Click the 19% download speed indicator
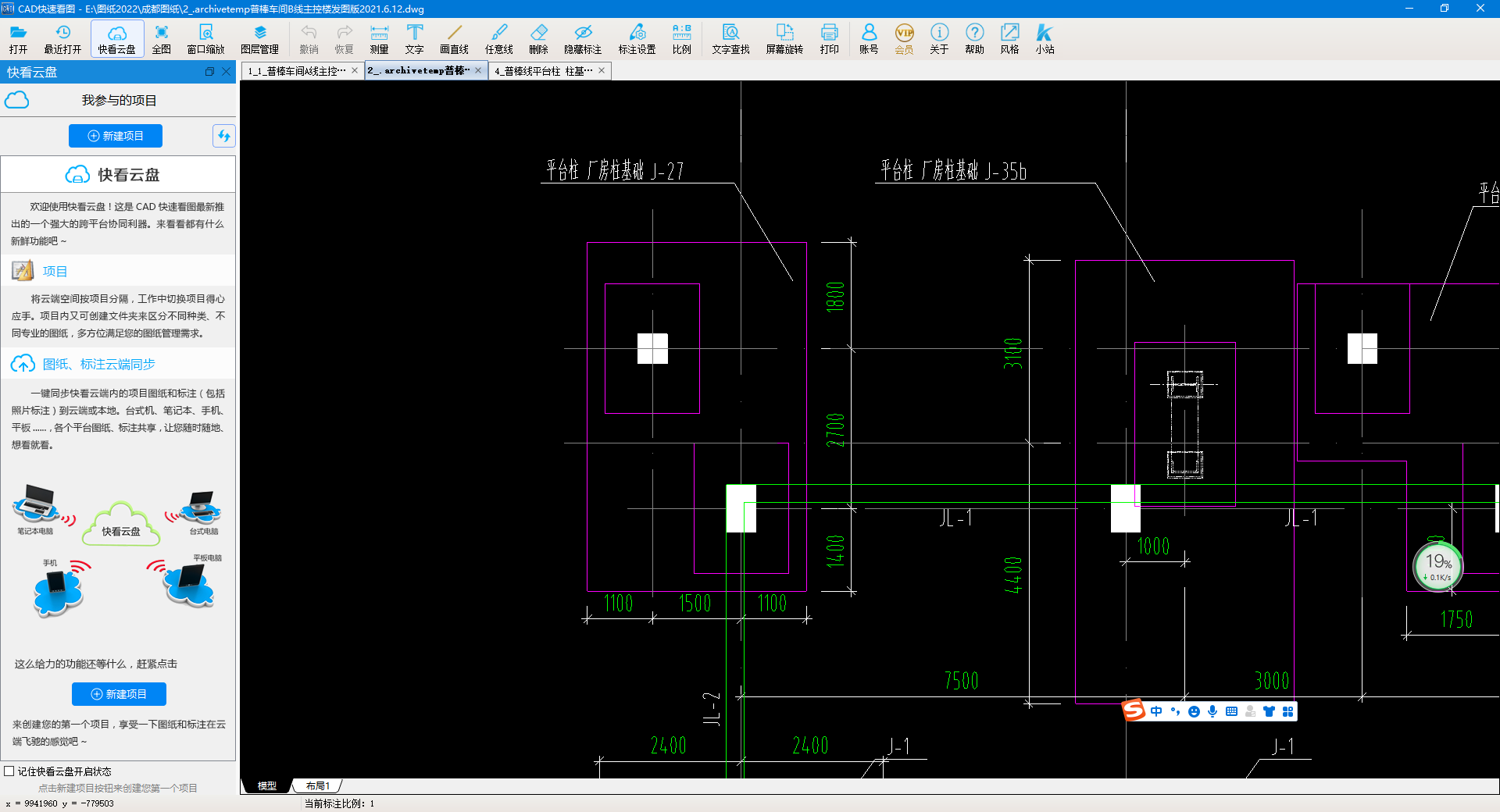1500x812 pixels. [1438, 566]
